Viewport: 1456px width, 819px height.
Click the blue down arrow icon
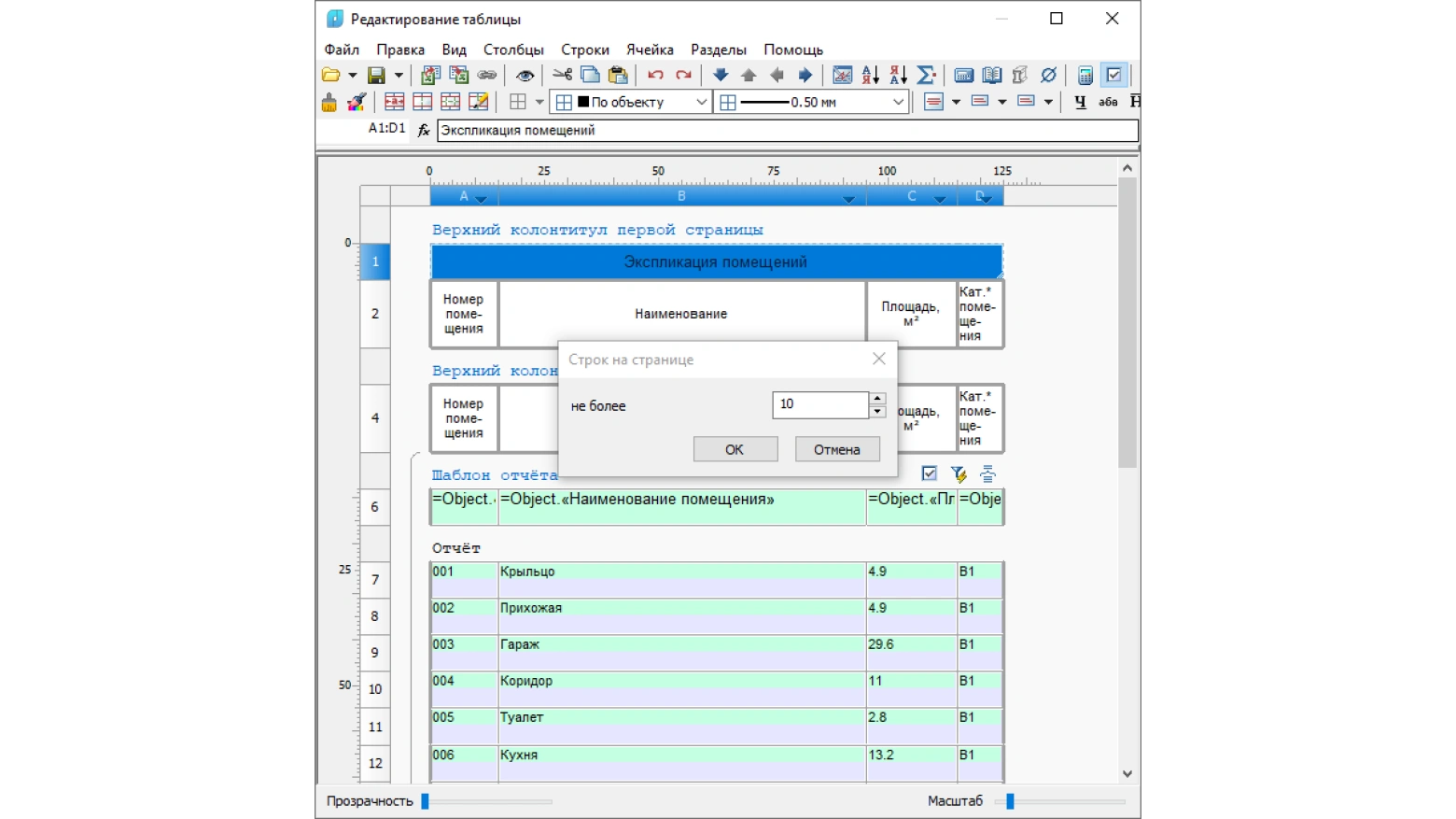click(721, 75)
